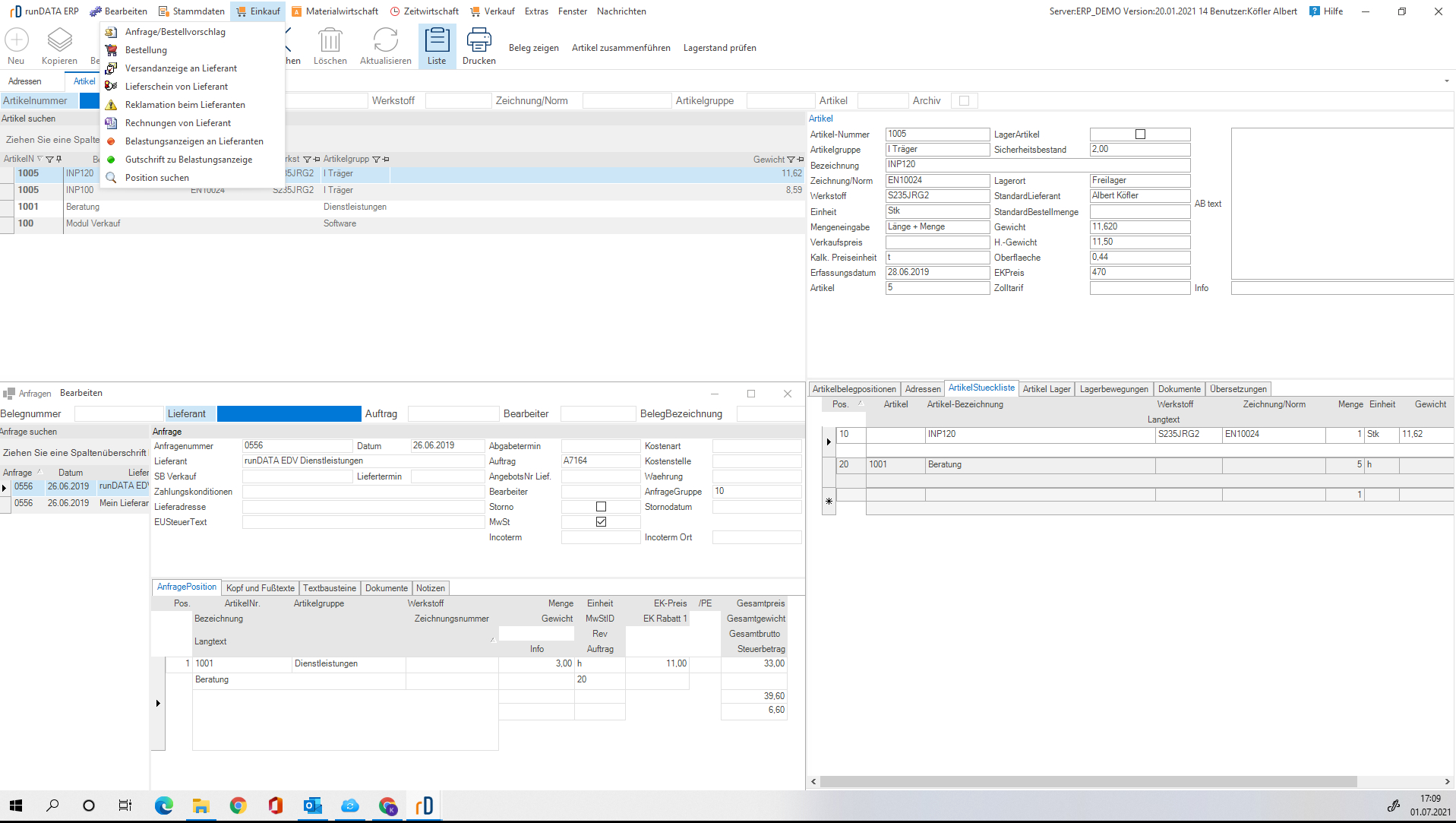Select the Liste view icon
The height and width of the screenshot is (823, 1456).
tap(437, 40)
